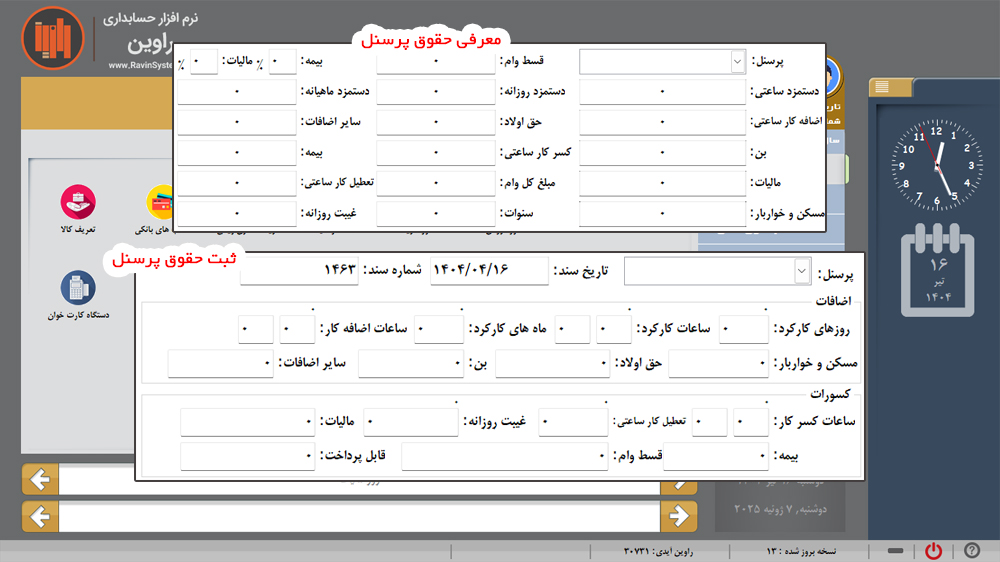Click the left arrow on upper ticker bar
Viewport: 1000px width, 562px height.
click(x=40, y=480)
